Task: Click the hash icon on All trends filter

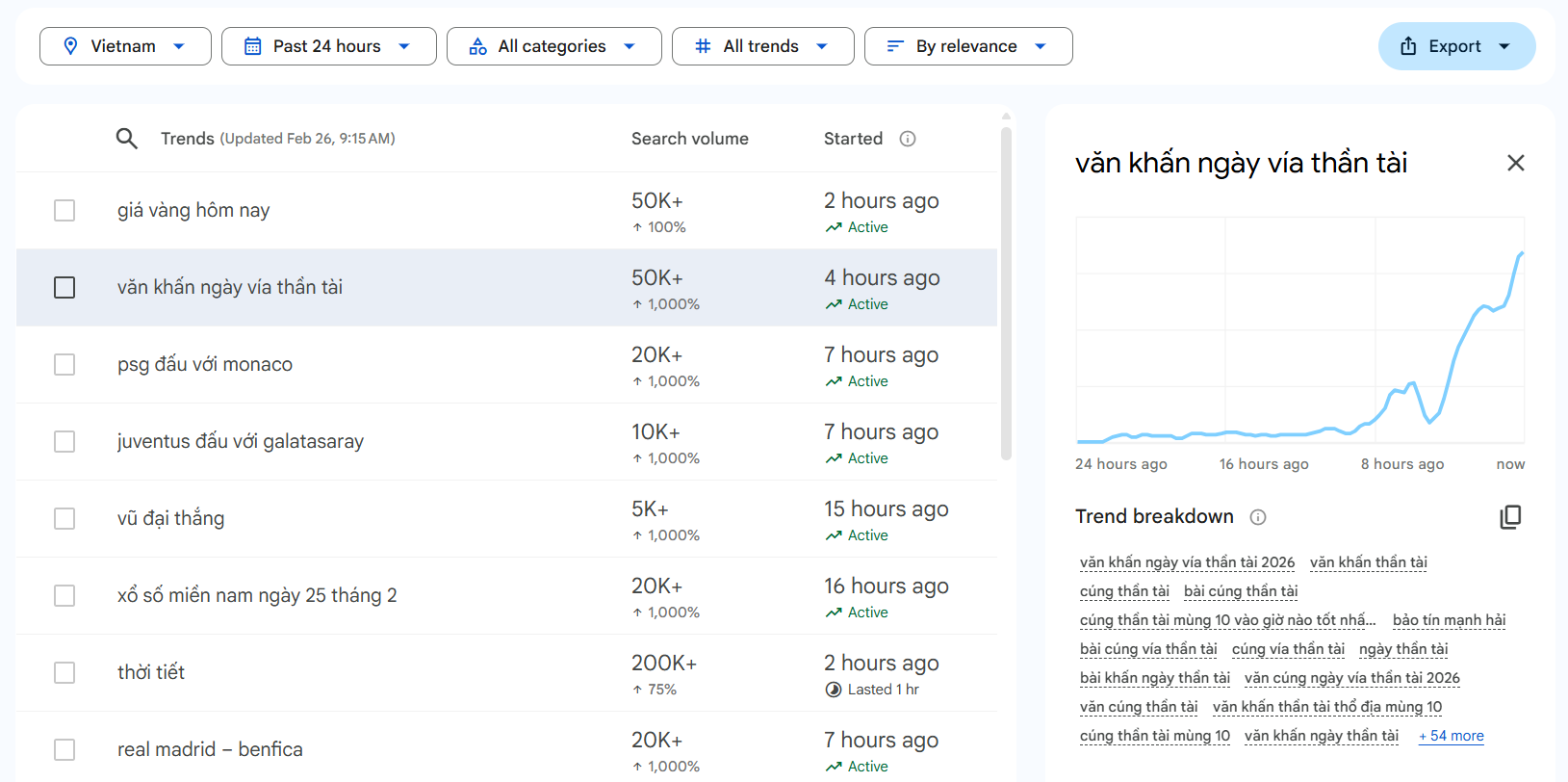Action: coord(704,46)
